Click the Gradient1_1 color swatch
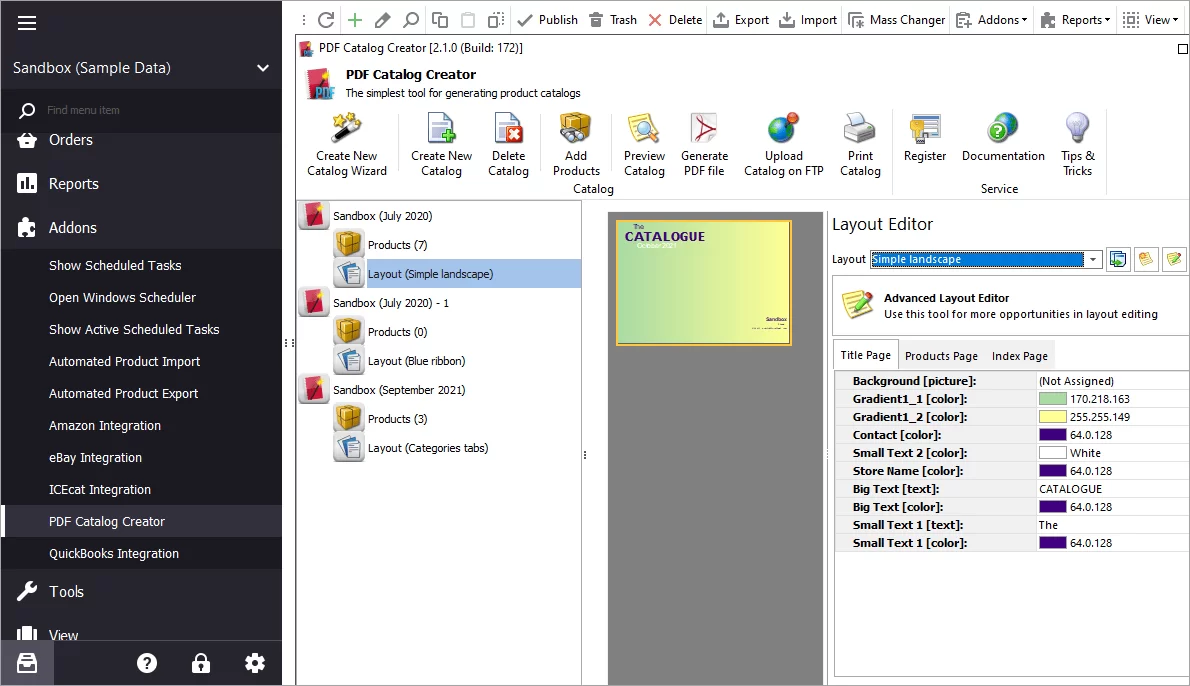 pos(1052,399)
